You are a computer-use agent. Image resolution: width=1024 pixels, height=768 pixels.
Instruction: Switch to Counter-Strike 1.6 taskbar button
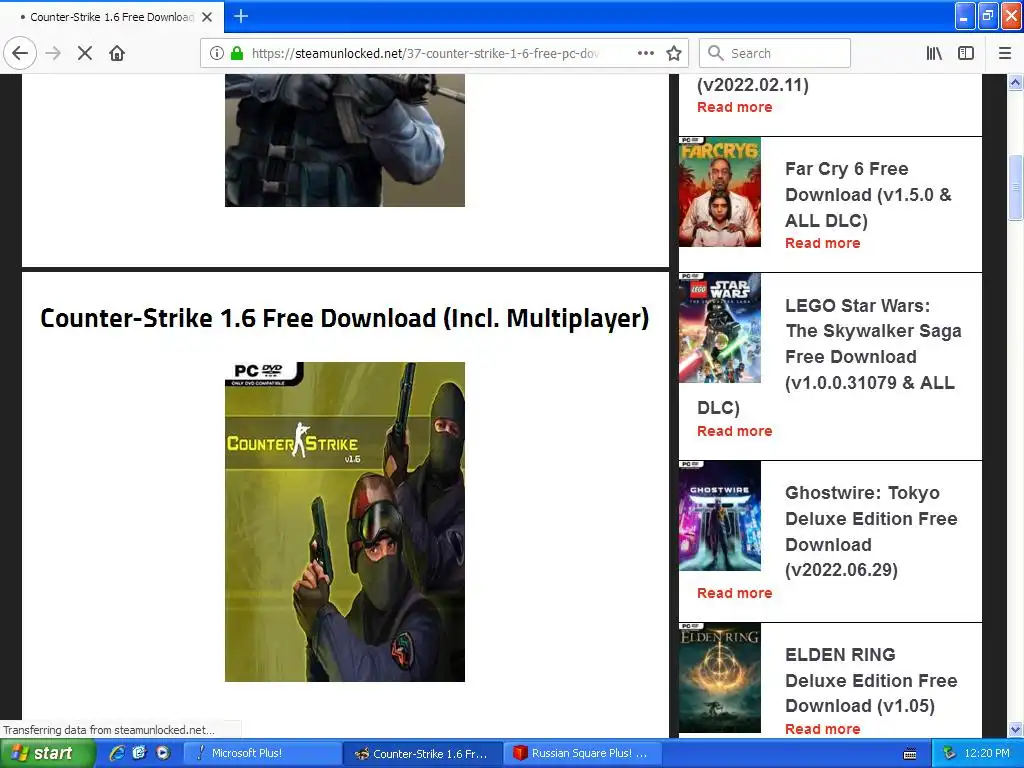[423, 753]
